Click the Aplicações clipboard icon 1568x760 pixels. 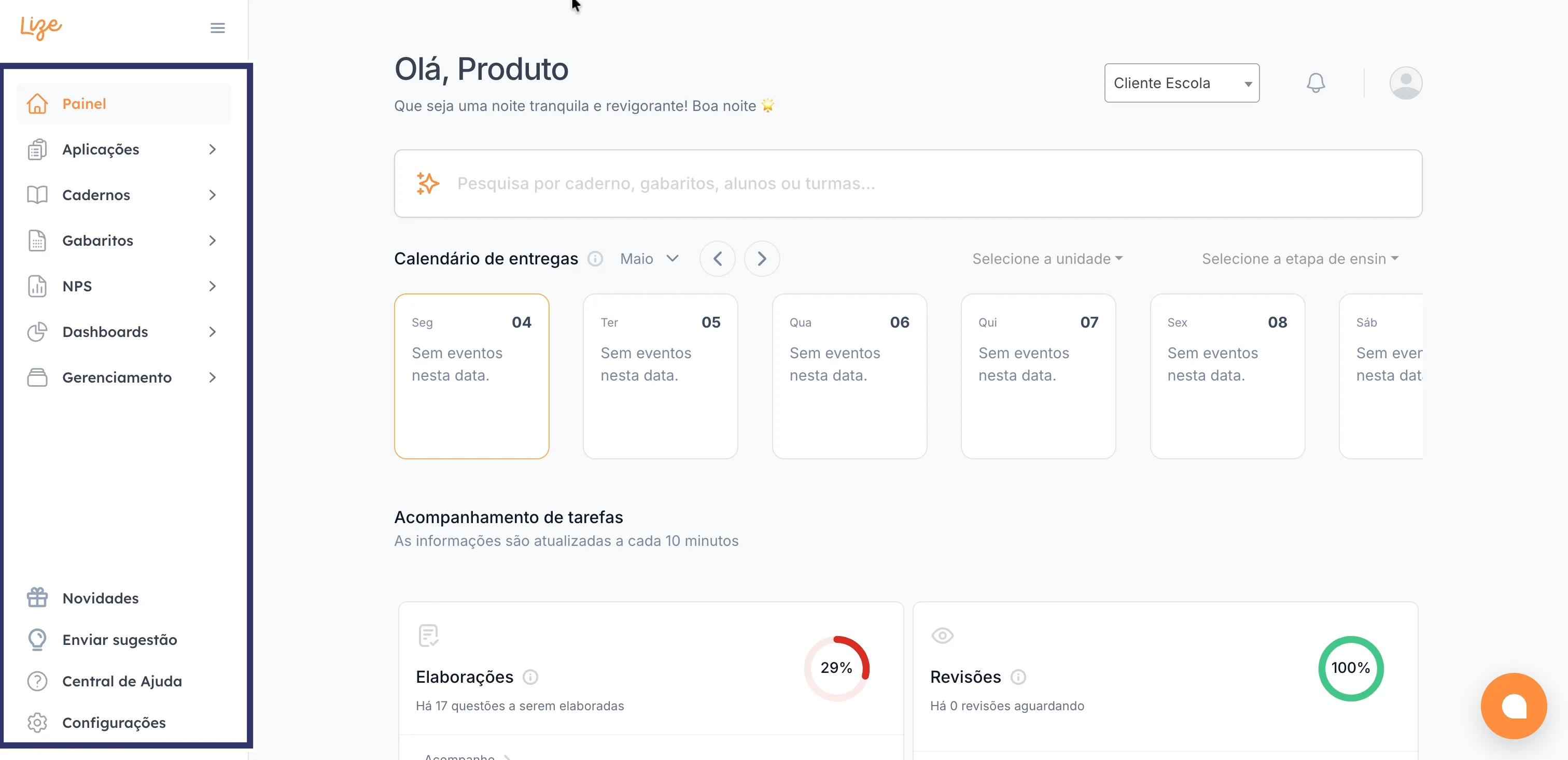point(37,149)
